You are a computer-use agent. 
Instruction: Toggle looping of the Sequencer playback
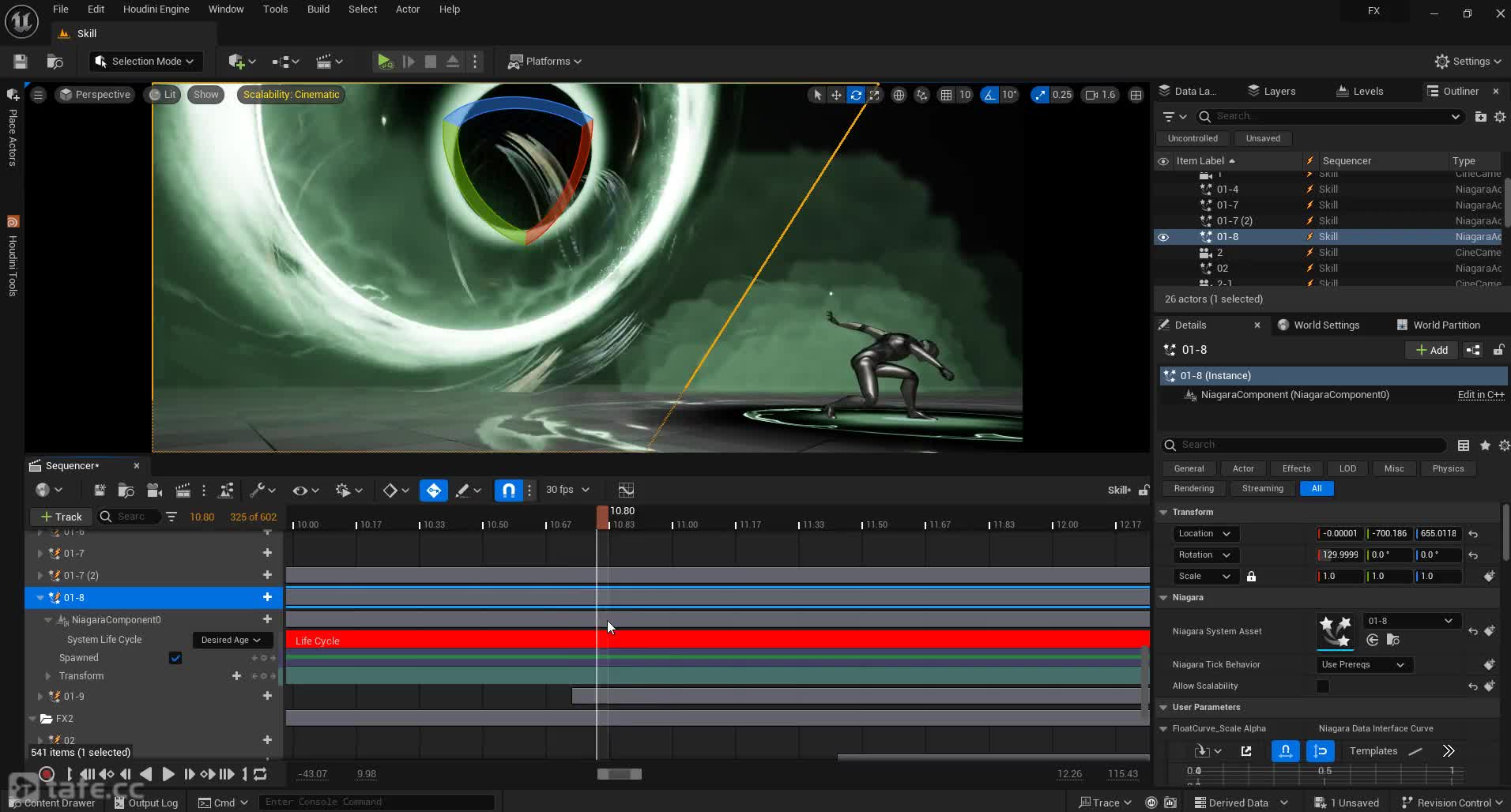260,774
